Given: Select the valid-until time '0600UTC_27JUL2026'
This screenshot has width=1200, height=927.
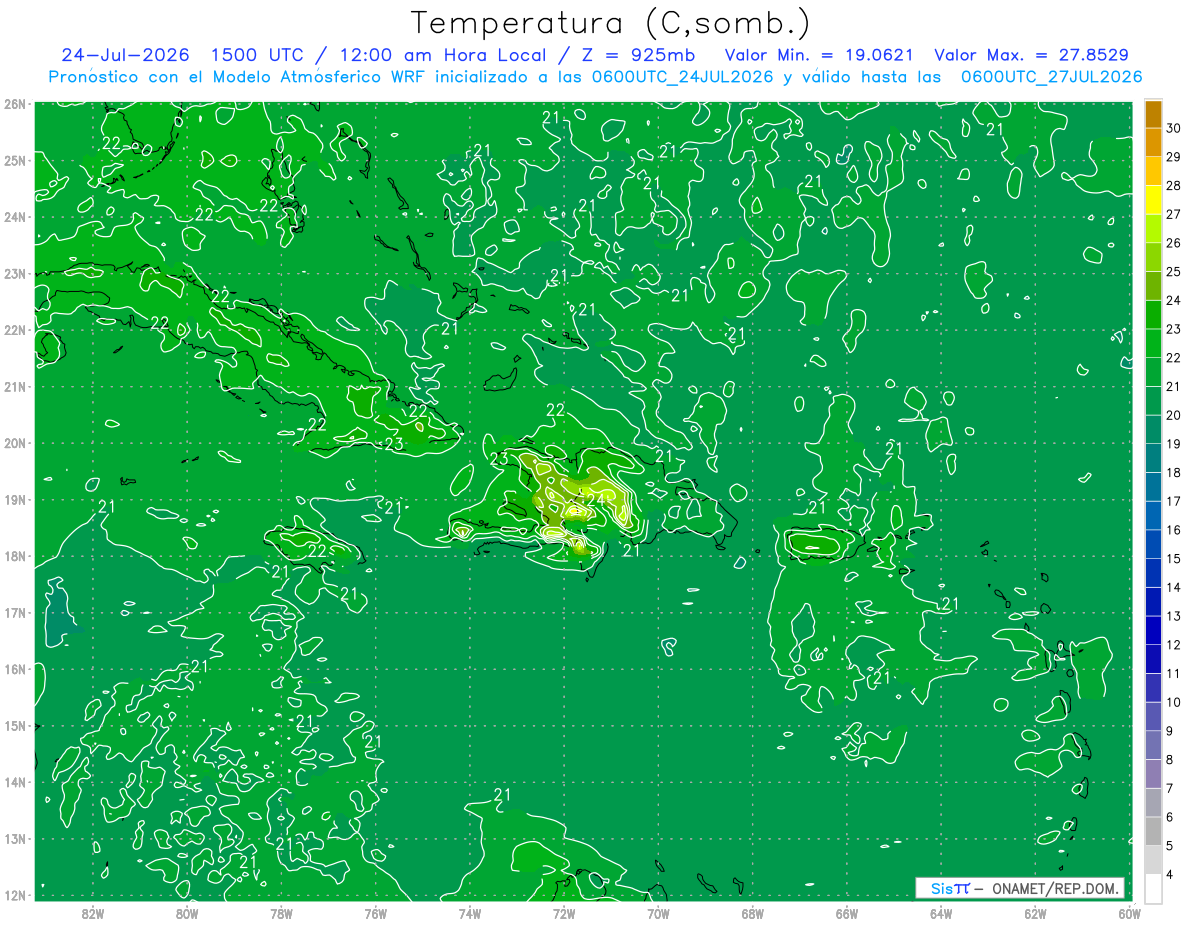Looking at the screenshot, I should pyautogui.click(x=1051, y=77).
